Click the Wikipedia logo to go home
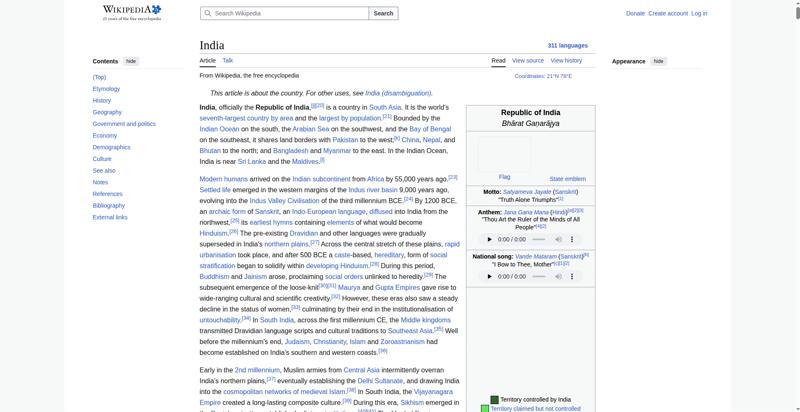 132,12
